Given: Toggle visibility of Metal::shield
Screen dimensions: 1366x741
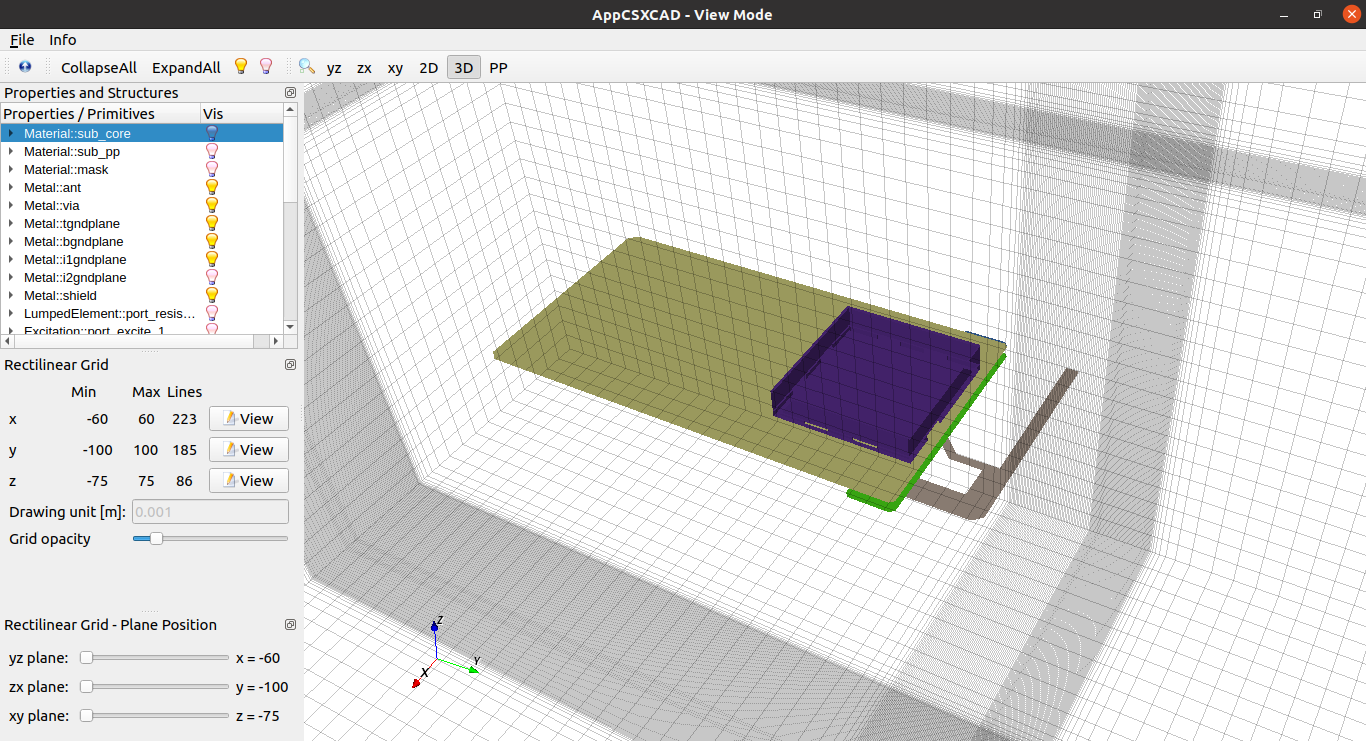Looking at the screenshot, I should [x=211, y=295].
